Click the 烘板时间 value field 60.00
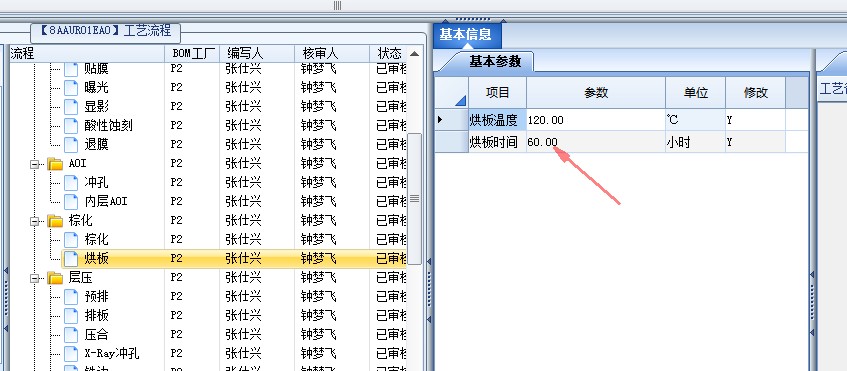Screen dimensions: 847x371 point(596,142)
